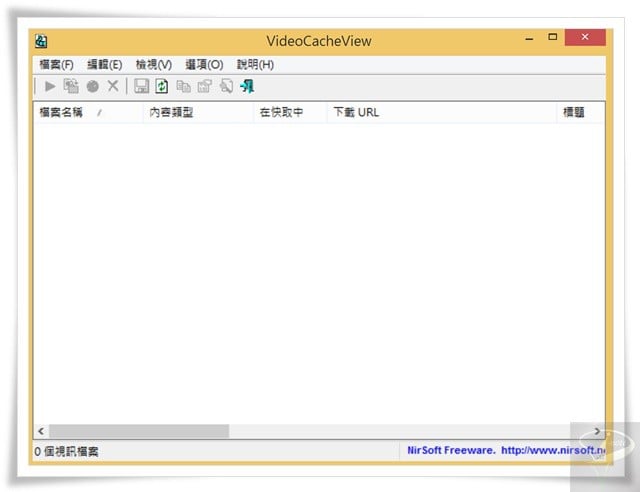Open the 檔案(F) menu

[56, 64]
